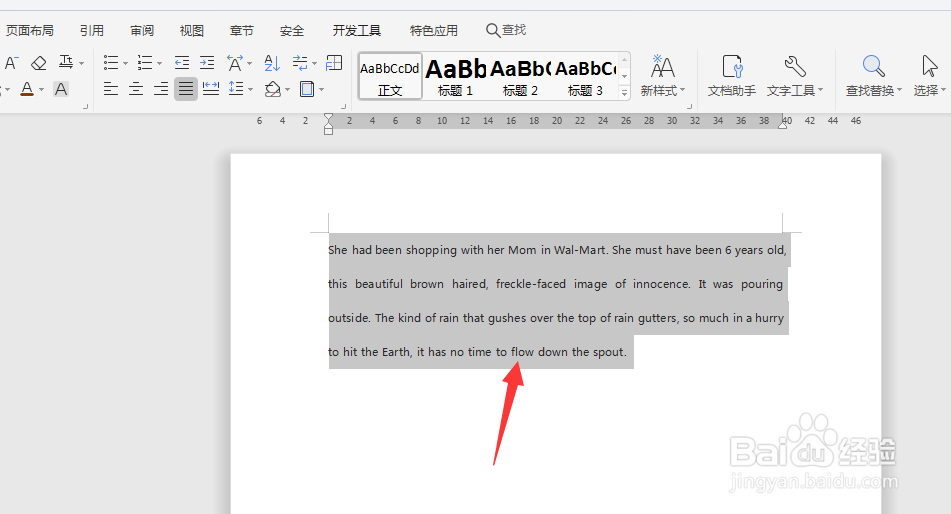Viewport: 951px width, 514px height.
Task: Open the 文字工具 text tools menu
Action: coord(795,76)
